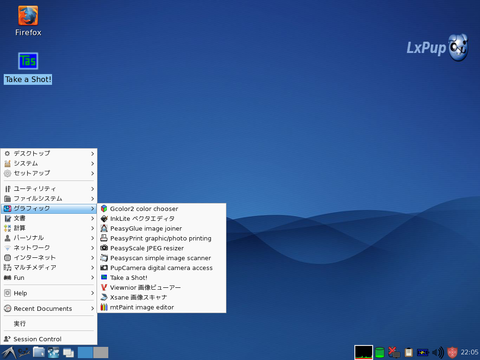The image size is (480, 360).
Task: Select the Take a Shot! desktop icon
Action: pos(28,68)
